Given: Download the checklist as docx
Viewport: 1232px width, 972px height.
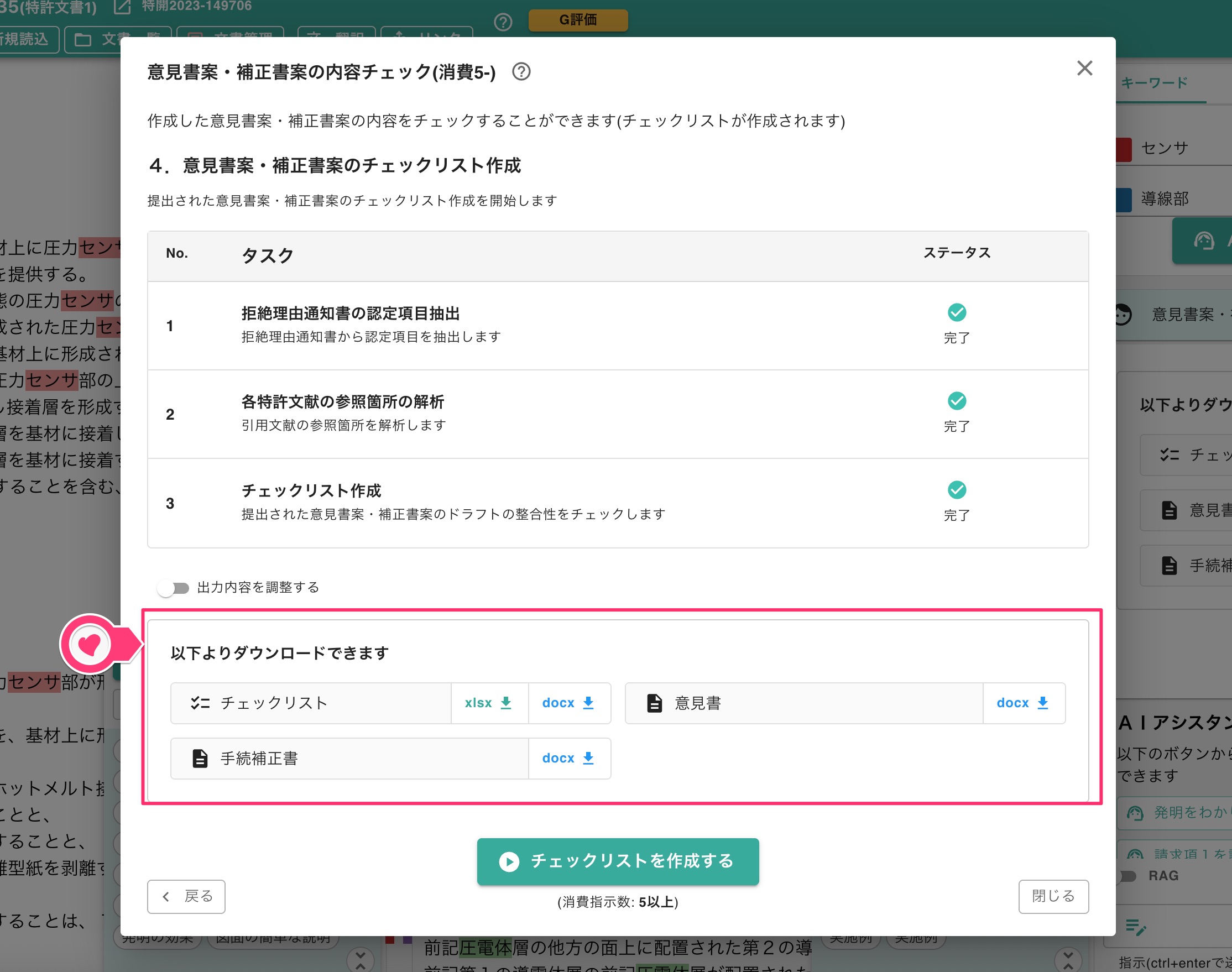Looking at the screenshot, I should [568, 703].
